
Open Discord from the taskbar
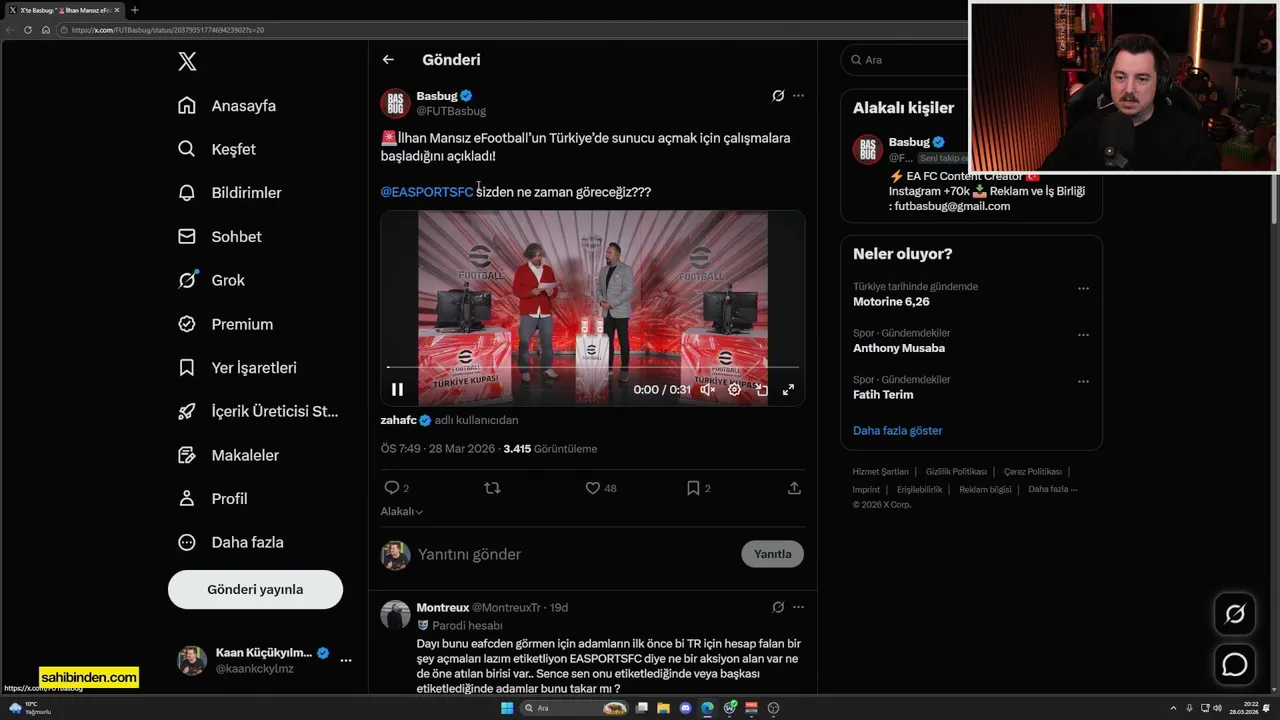tap(685, 708)
